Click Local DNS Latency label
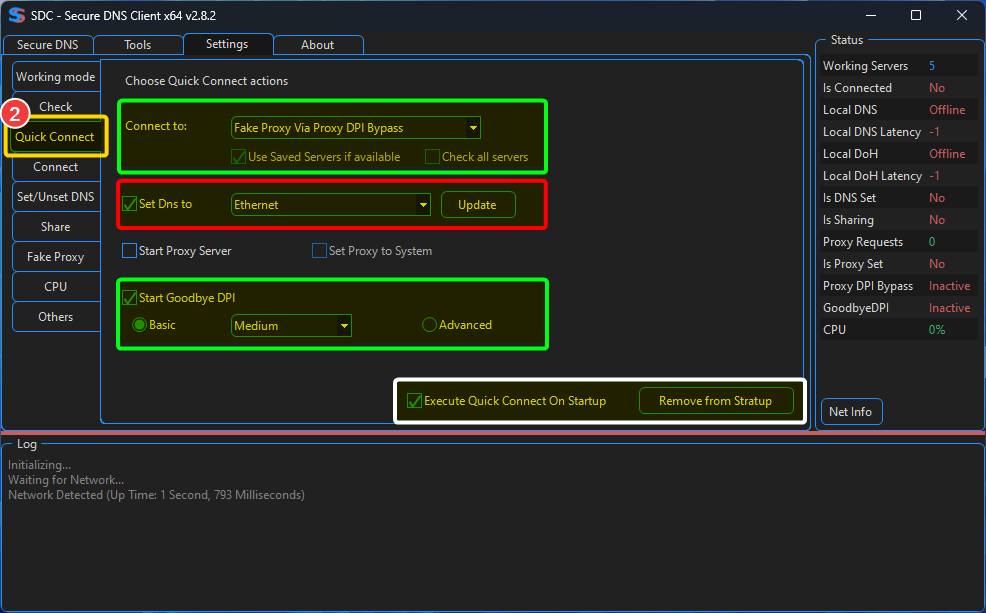The image size is (986, 613). pos(872,132)
